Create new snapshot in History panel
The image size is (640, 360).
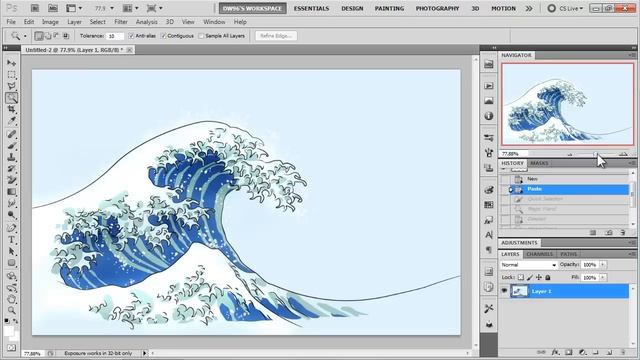pos(609,233)
